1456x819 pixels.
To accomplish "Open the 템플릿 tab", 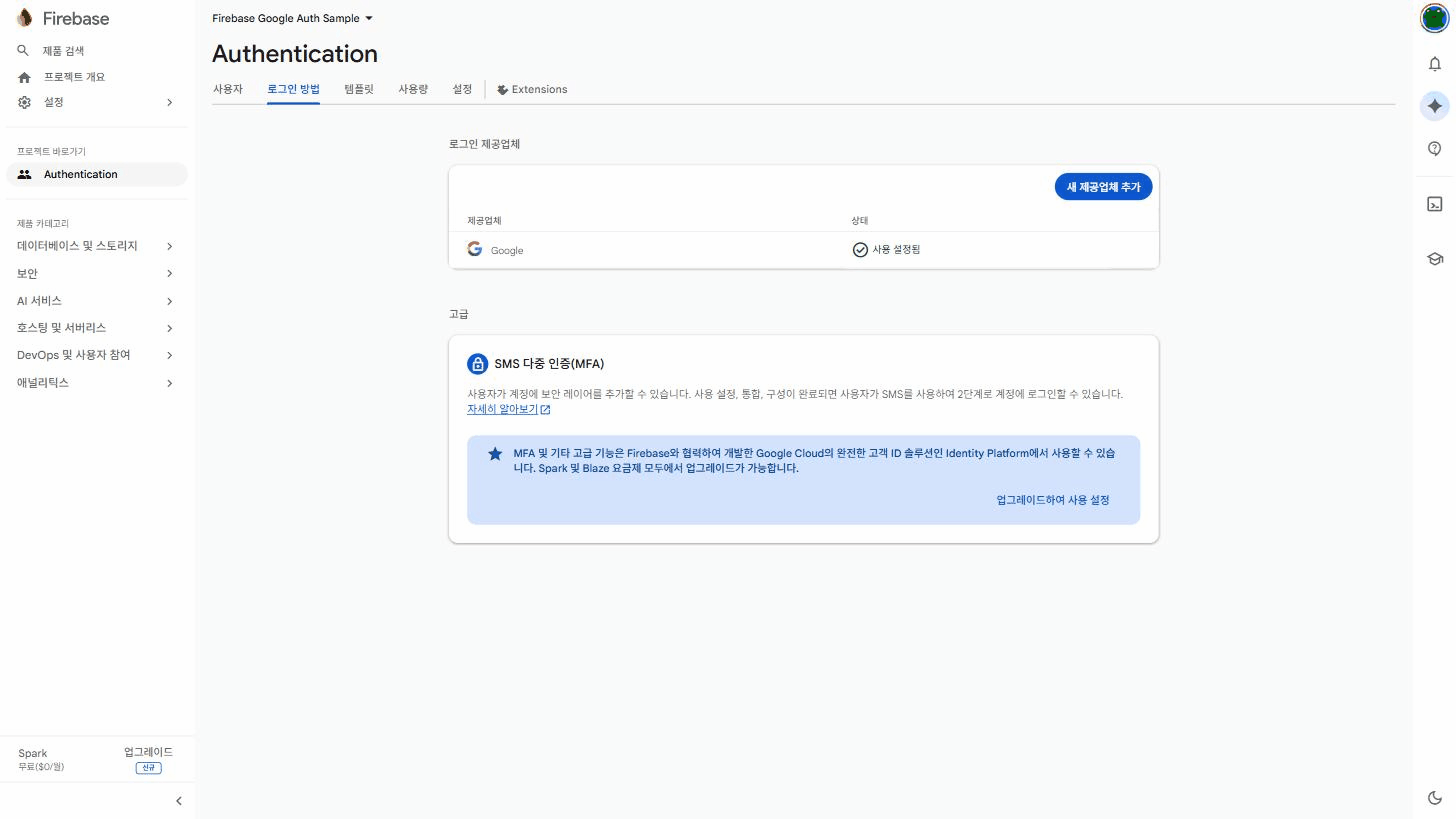I will (359, 89).
